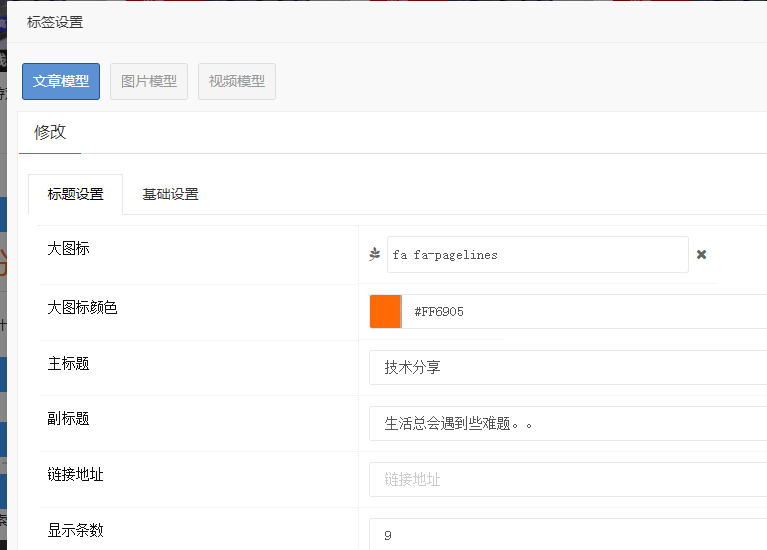
Task: Choose the 视频模型 button
Action: [x=237, y=82]
